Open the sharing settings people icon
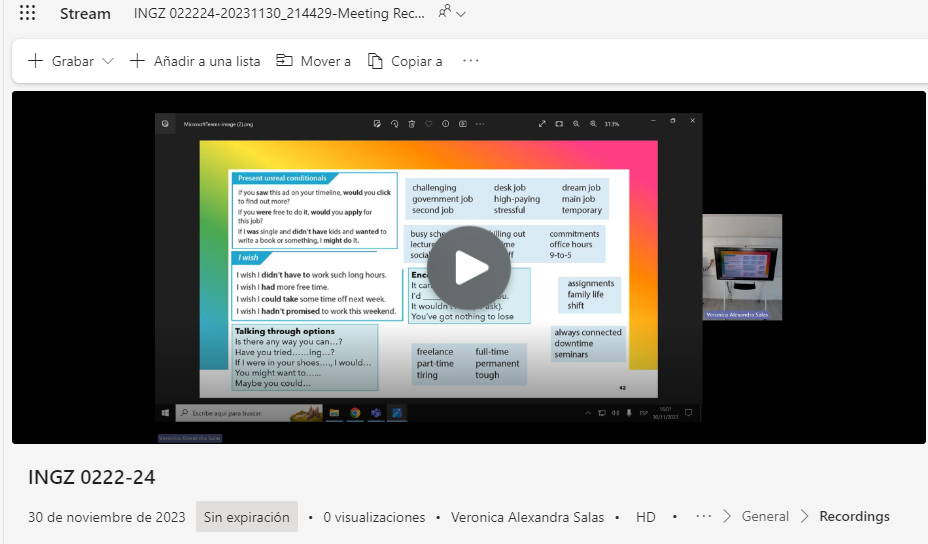This screenshot has width=928, height=544. tap(444, 13)
